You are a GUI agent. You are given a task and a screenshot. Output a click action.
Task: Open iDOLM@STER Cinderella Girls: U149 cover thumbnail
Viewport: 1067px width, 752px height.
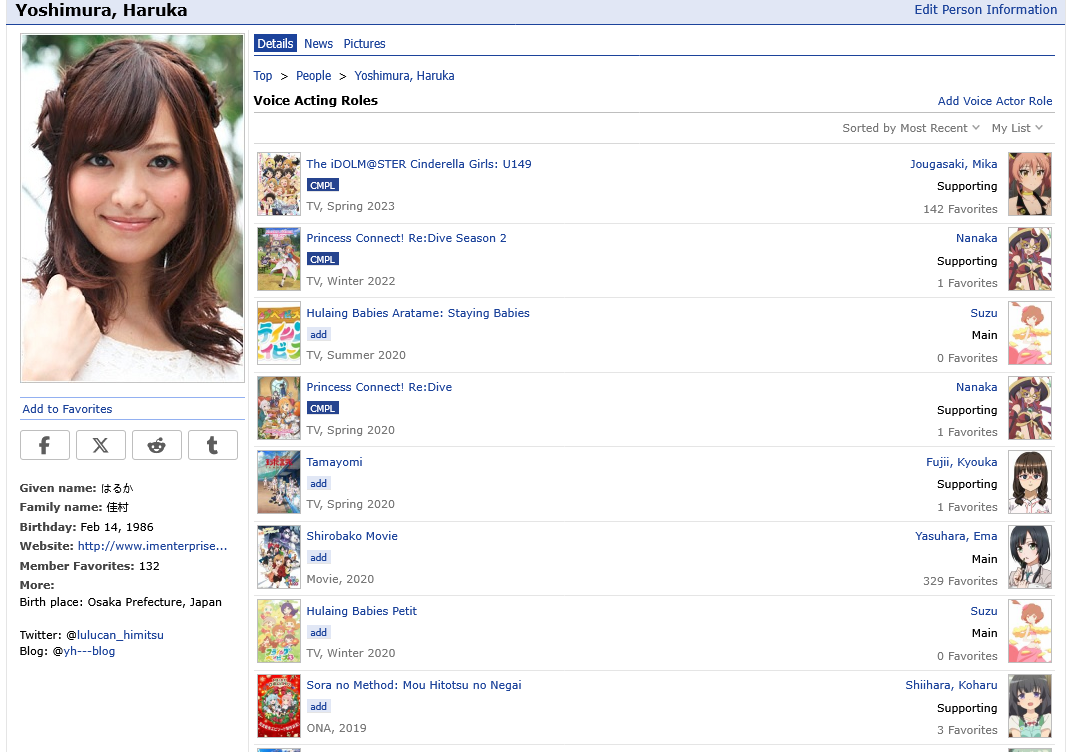click(279, 184)
